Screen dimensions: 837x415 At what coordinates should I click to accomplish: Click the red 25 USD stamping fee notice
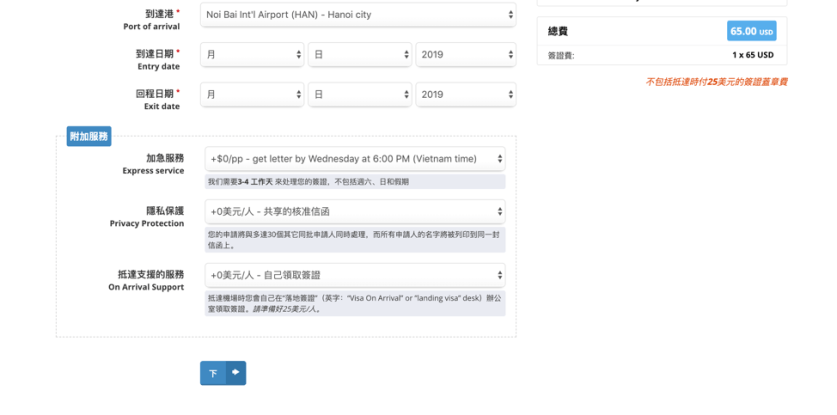tap(716, 82)
